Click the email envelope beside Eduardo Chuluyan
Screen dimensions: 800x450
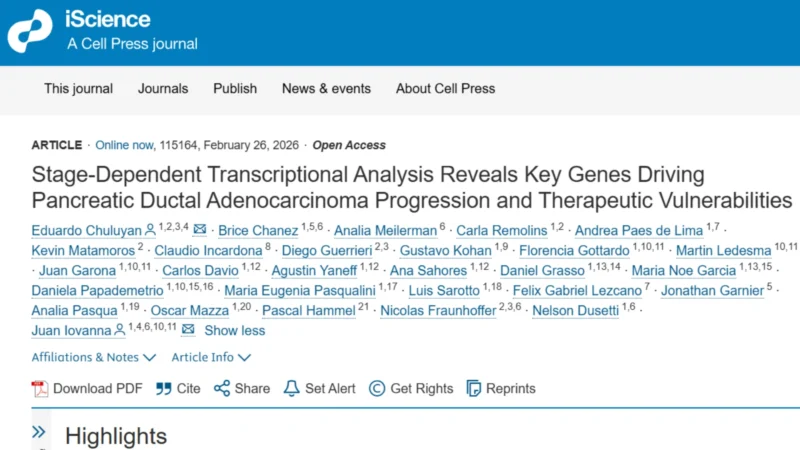(x=200, y=230)
